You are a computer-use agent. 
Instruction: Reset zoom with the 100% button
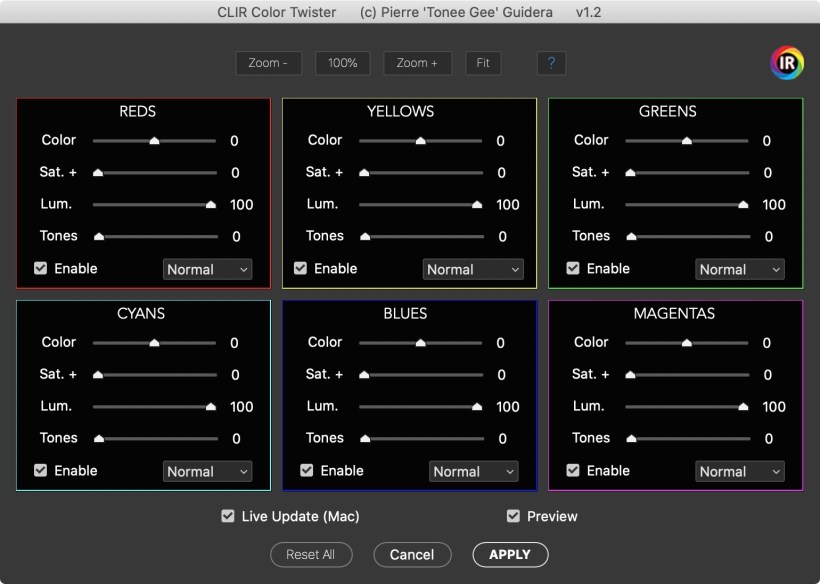pyautogui.click(x=343, y=63)
